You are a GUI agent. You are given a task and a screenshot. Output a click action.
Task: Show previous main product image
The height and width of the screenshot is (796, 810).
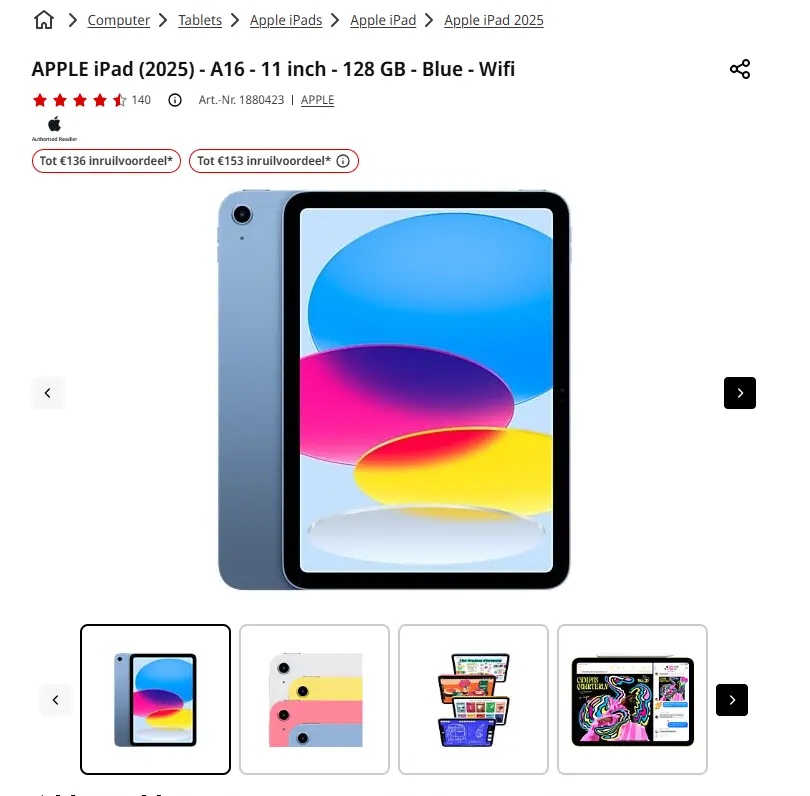(48, 393)
